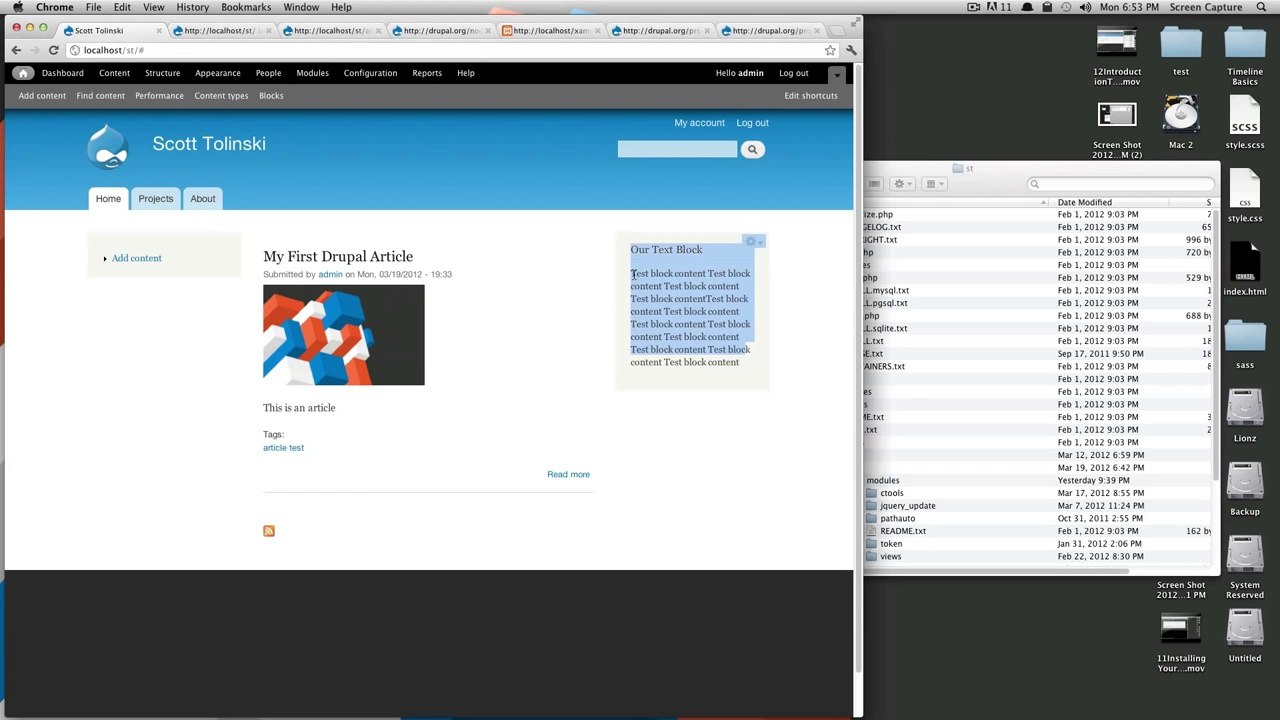Viewport: 1280px width, 720px height.
Task: Open the Modules admin menu
Action: coord(312,73)
